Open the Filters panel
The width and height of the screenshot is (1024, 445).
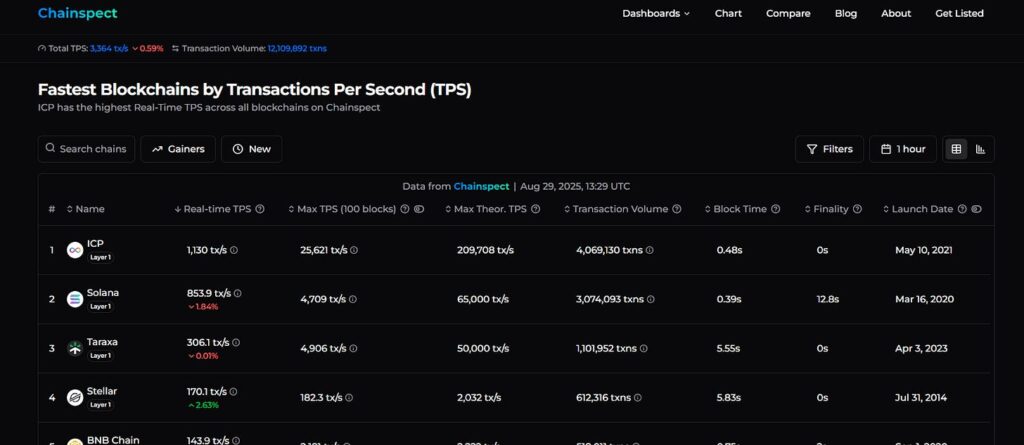829,149
